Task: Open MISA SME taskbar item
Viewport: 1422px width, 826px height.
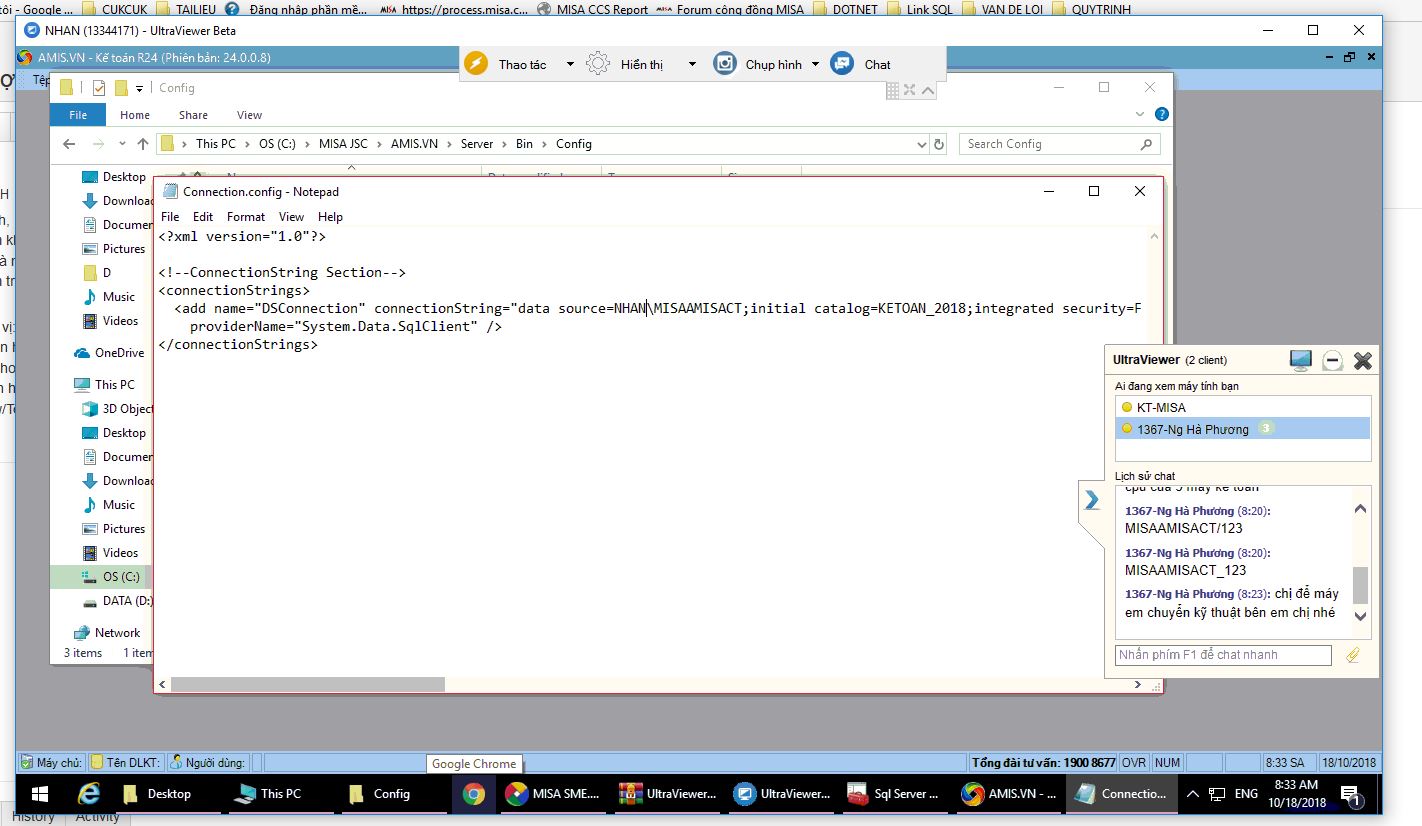Action: point(553,794)
